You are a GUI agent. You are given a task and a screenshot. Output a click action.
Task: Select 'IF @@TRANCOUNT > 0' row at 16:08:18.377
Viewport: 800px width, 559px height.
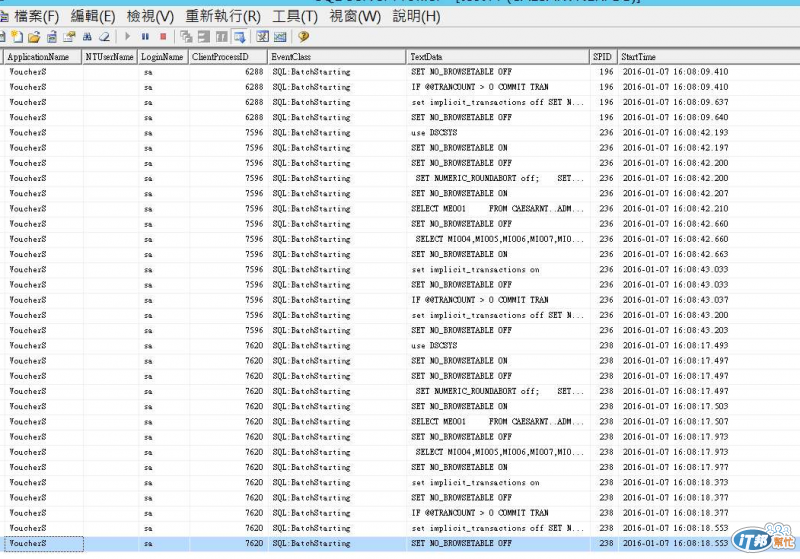point(400,513)
